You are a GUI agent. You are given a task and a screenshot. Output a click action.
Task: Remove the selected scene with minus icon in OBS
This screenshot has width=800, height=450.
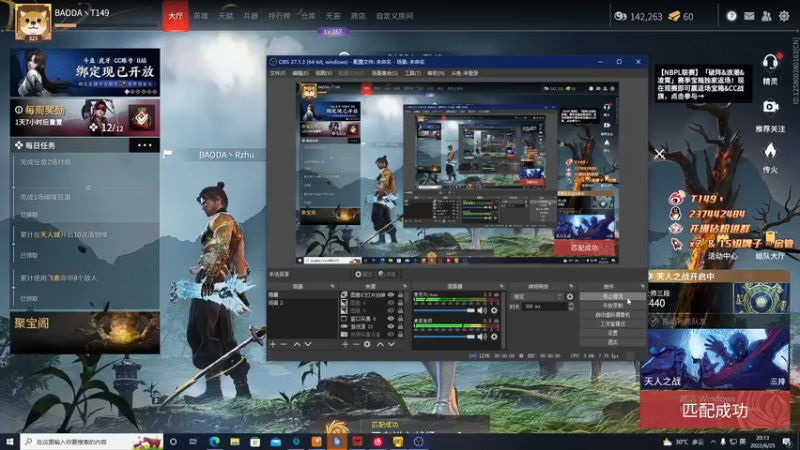[284, 344]
